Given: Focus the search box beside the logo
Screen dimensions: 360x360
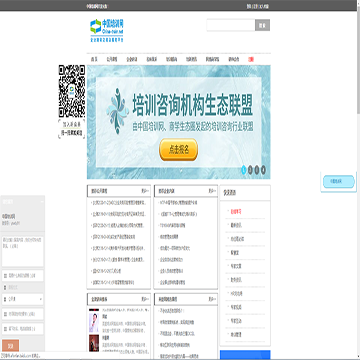Looking at the screenshot, I should (231, 25).
